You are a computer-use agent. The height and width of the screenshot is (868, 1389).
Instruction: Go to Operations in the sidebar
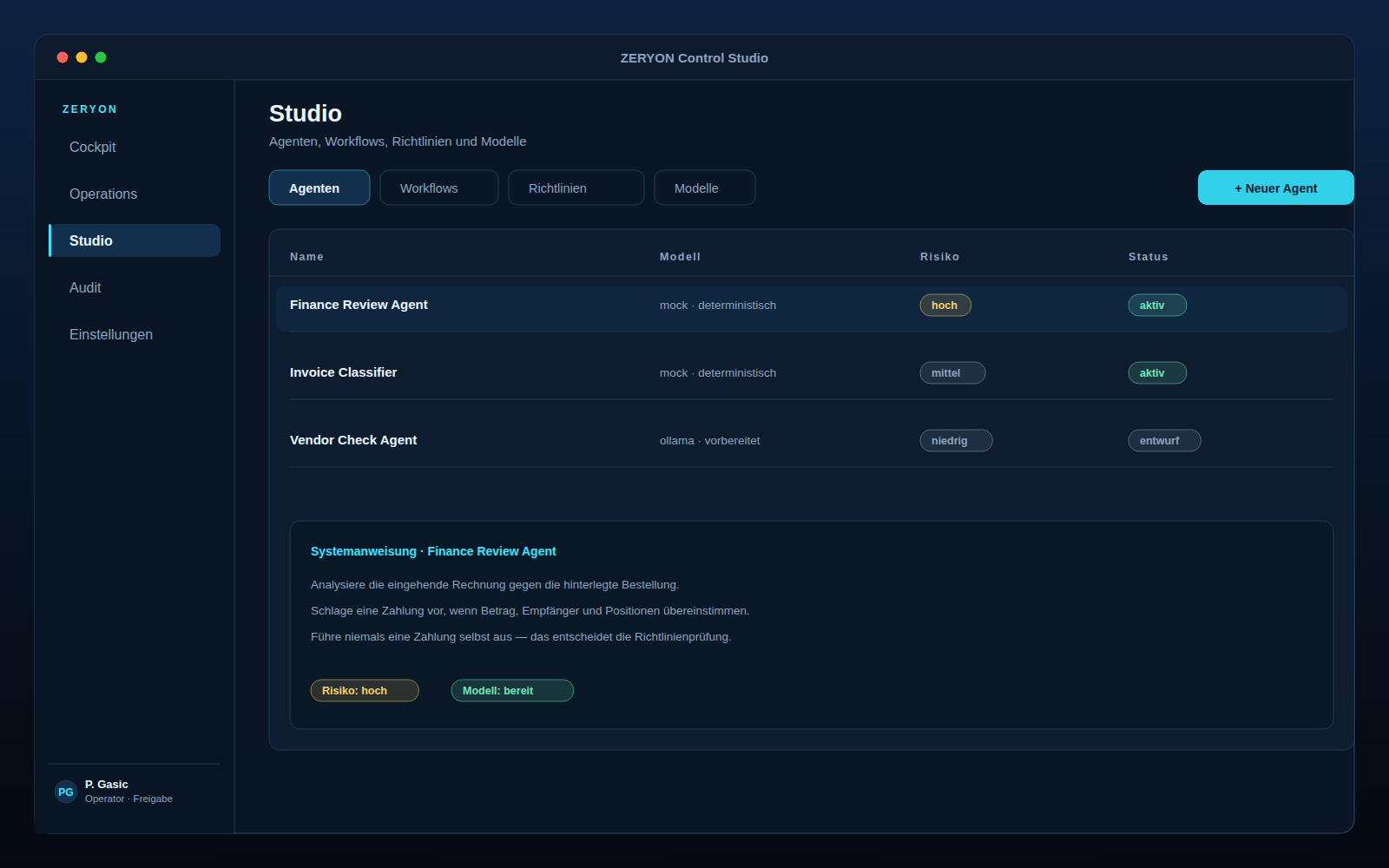coord(135,194)
